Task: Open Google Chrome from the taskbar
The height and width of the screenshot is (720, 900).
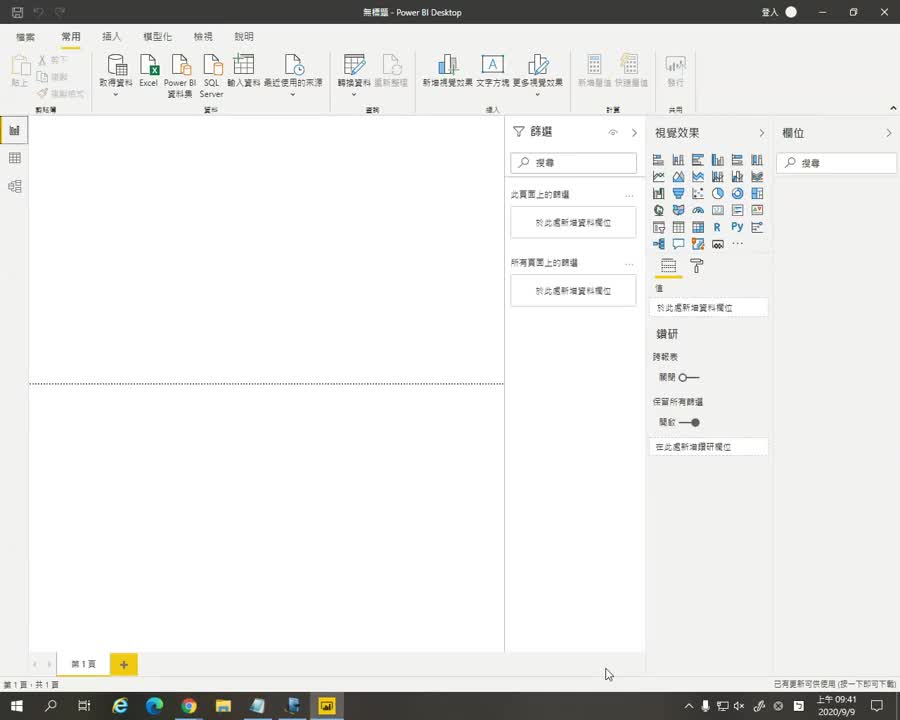Action: [x=189, y=706]
